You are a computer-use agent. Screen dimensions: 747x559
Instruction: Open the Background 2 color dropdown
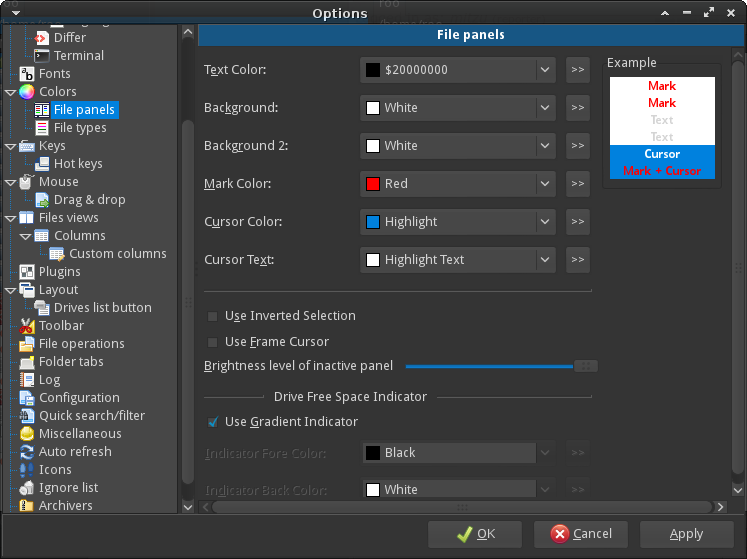point(545,146)
